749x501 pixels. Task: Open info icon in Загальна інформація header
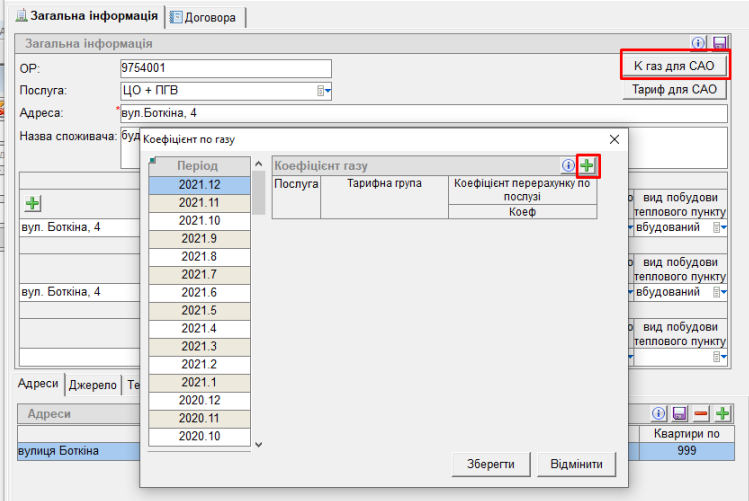(x=699, y=44)
